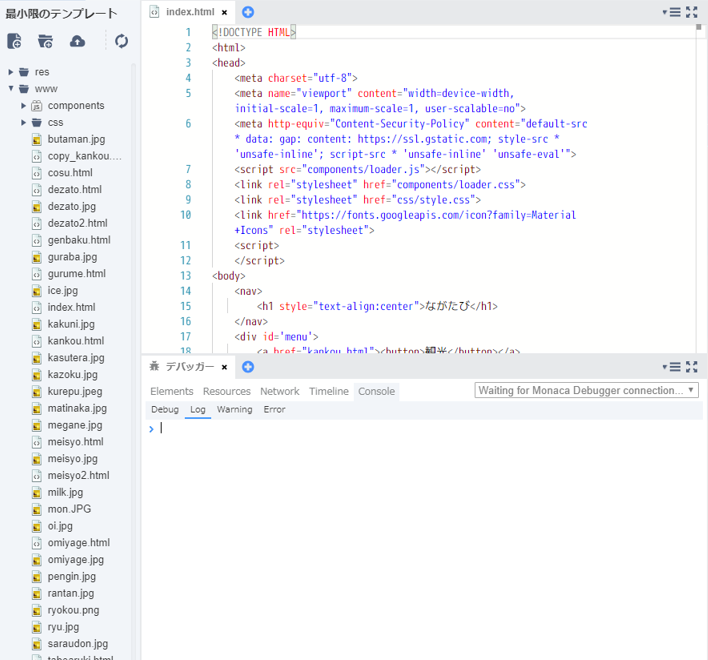Select kasutera.jpg in the file tree

76,358
